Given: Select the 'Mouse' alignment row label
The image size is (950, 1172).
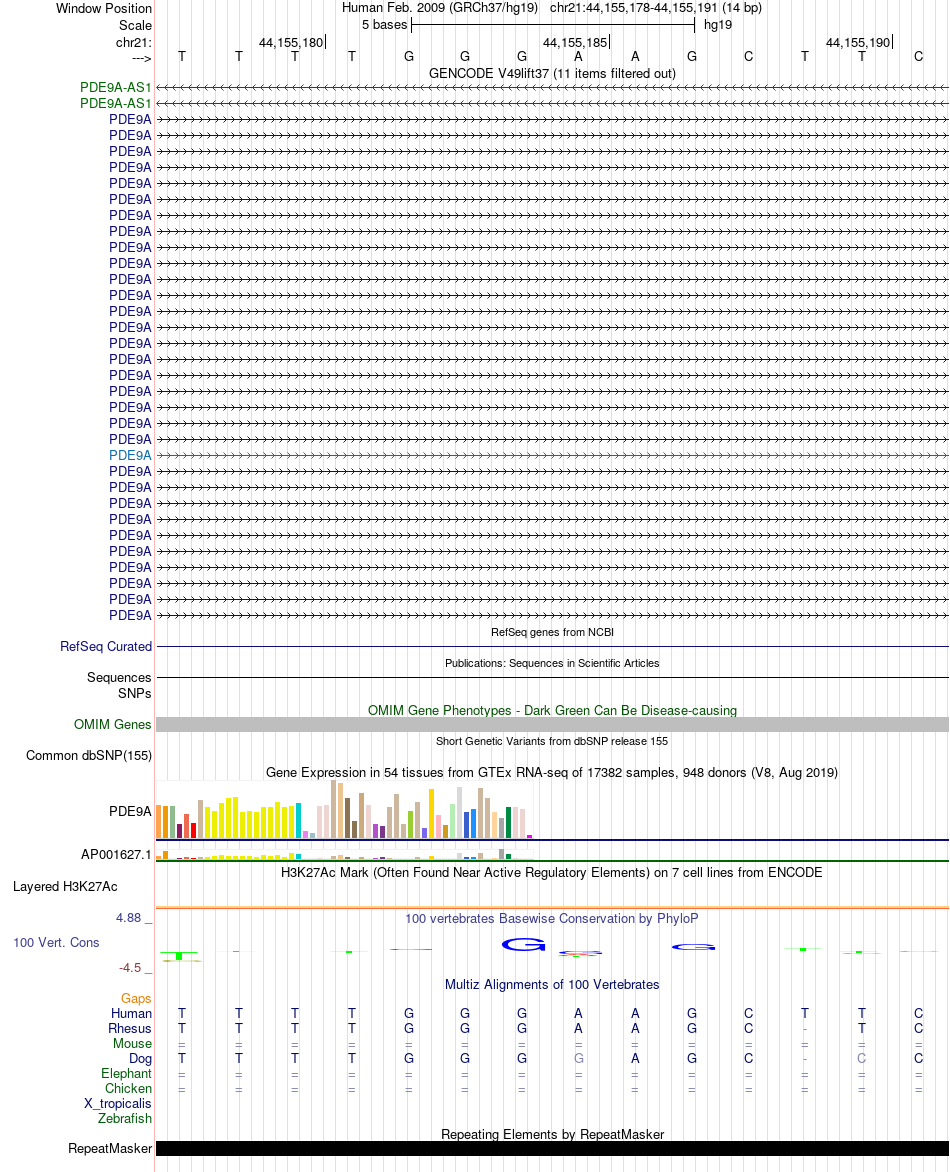Looking at the screenshot, I should (132, 1043).
